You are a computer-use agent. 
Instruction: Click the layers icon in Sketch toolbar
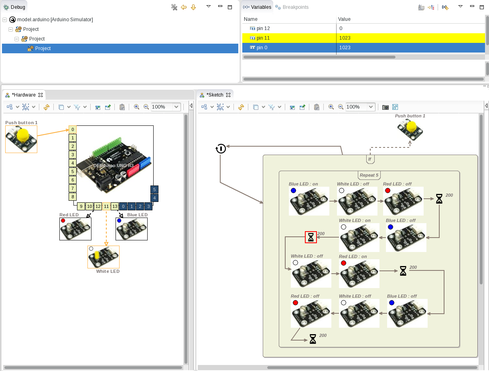tap(256, 107)
